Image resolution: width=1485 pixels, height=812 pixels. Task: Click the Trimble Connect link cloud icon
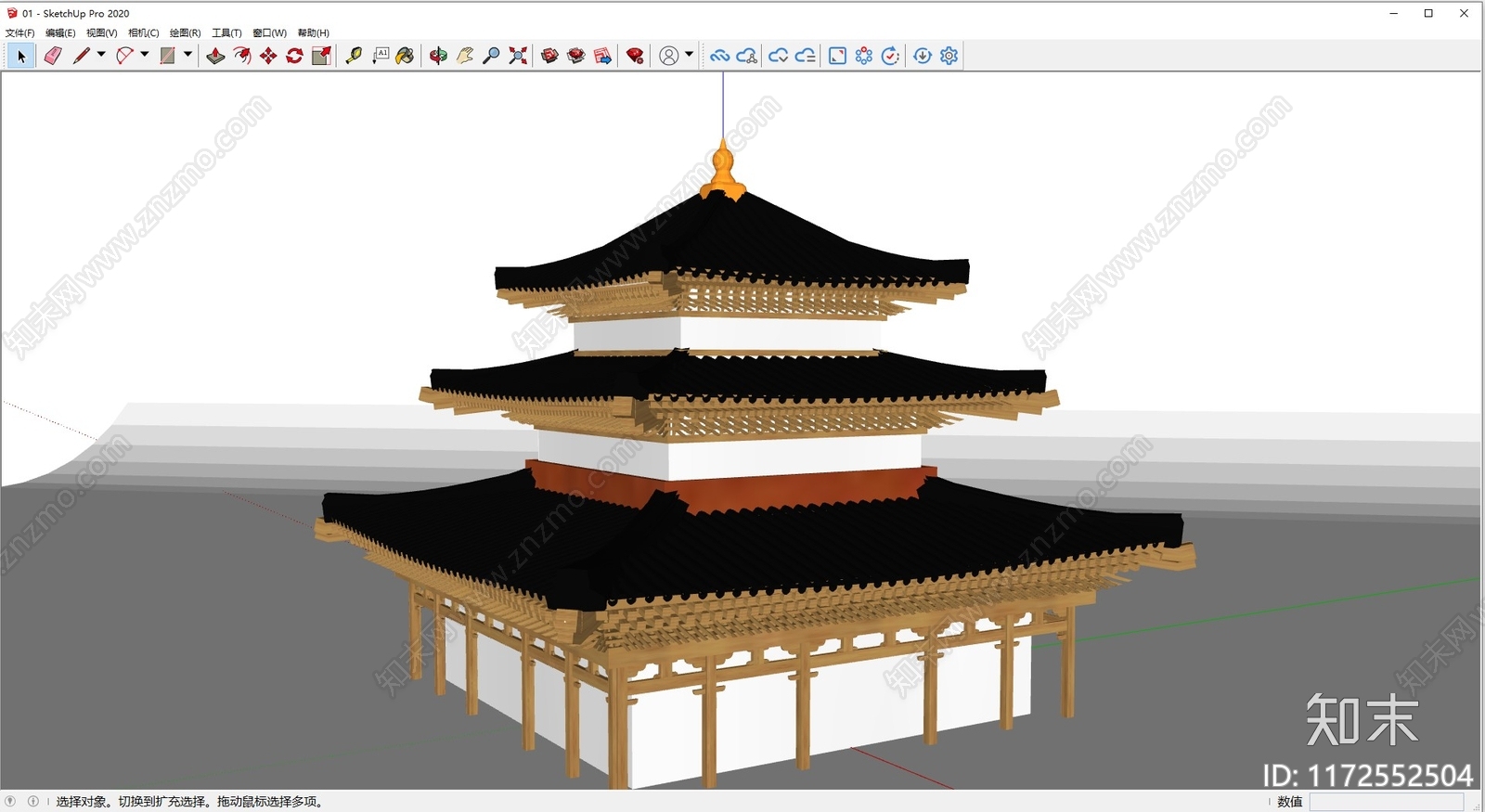click(x=719, y=56)
